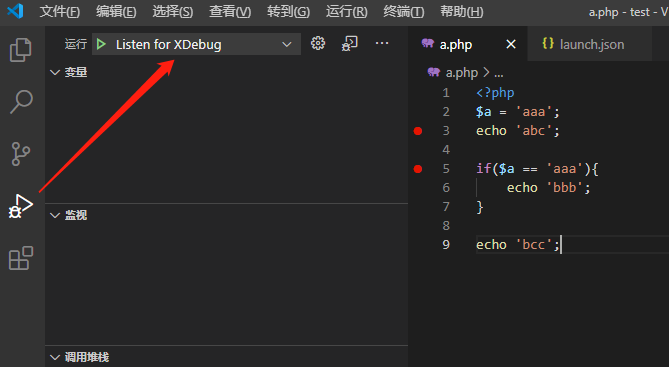
Task: Open launch.json via gear icon
Action: tap(318, 44)
